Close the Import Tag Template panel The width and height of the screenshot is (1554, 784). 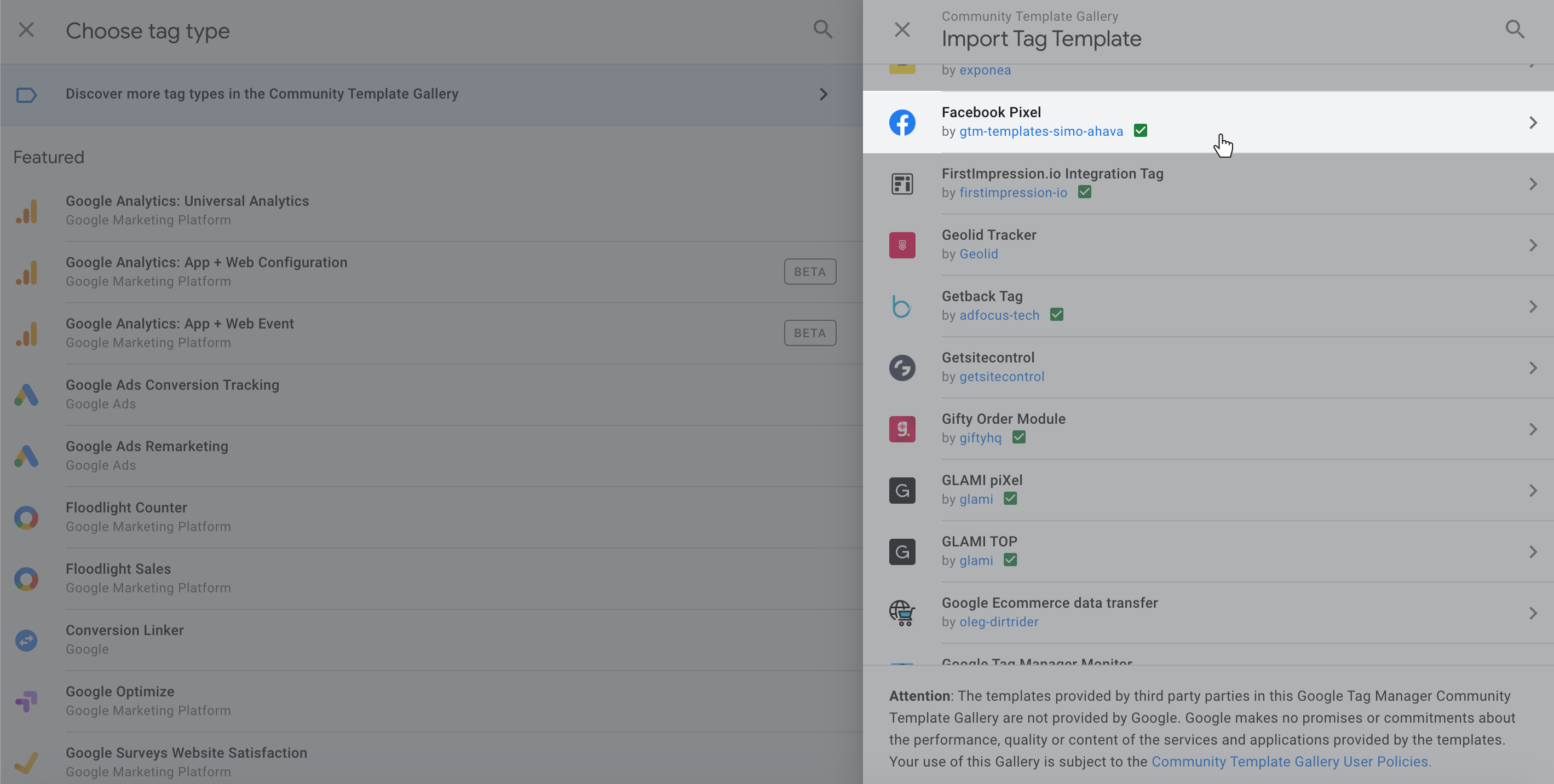click(902, 30)
